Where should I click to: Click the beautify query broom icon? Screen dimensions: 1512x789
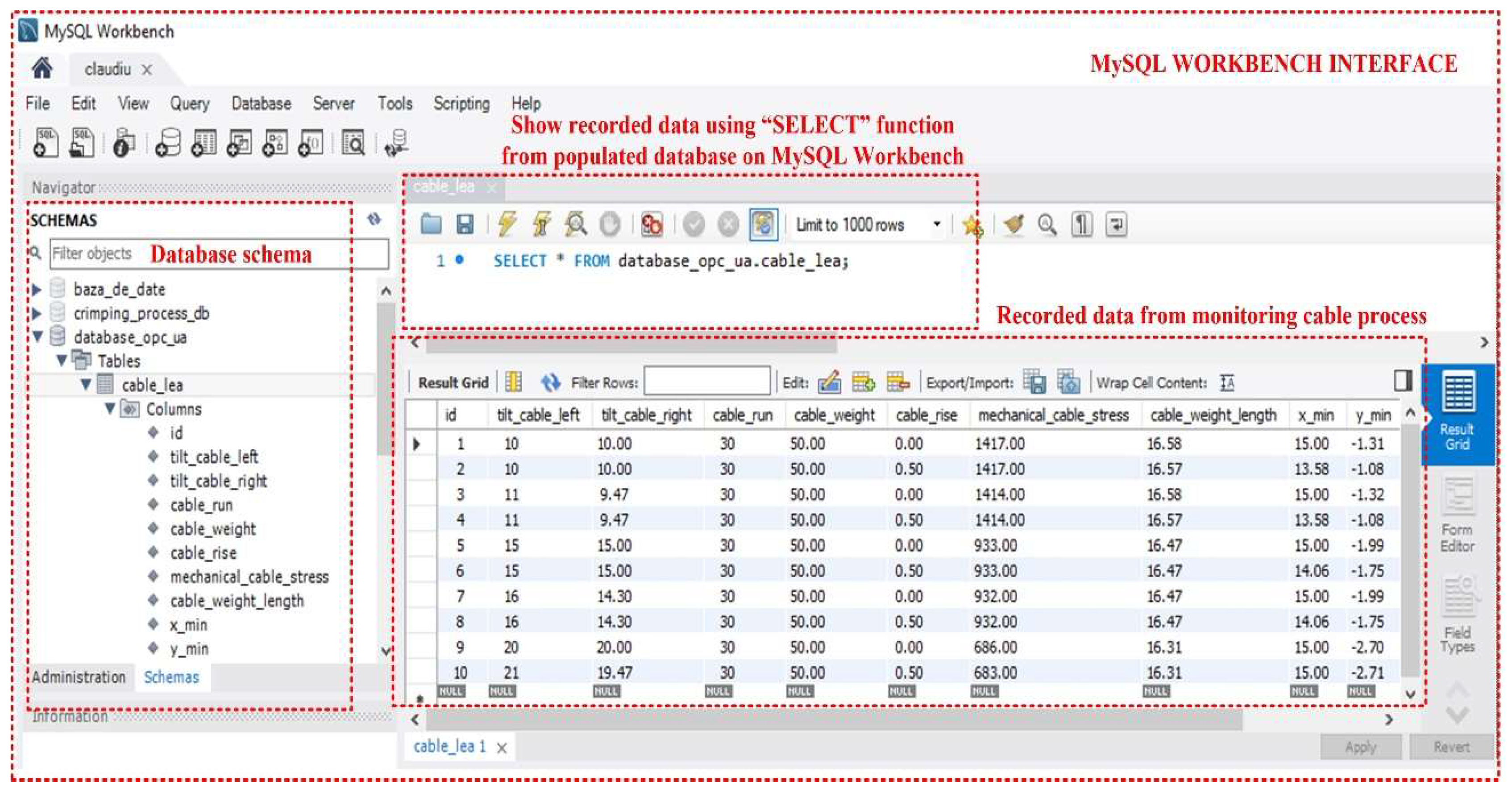pyautogui.click(x=1014, y=225)
